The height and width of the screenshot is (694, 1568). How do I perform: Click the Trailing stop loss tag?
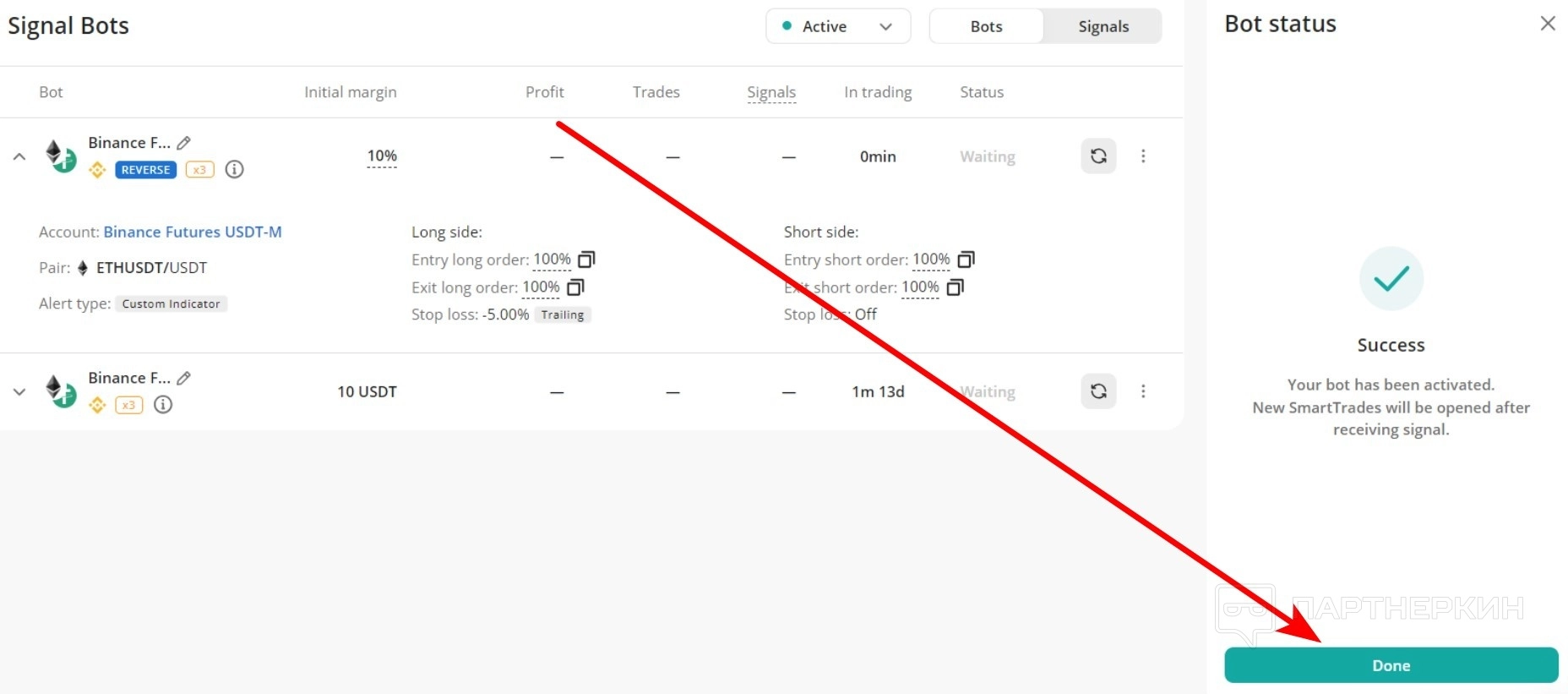[x=563, y=314]
